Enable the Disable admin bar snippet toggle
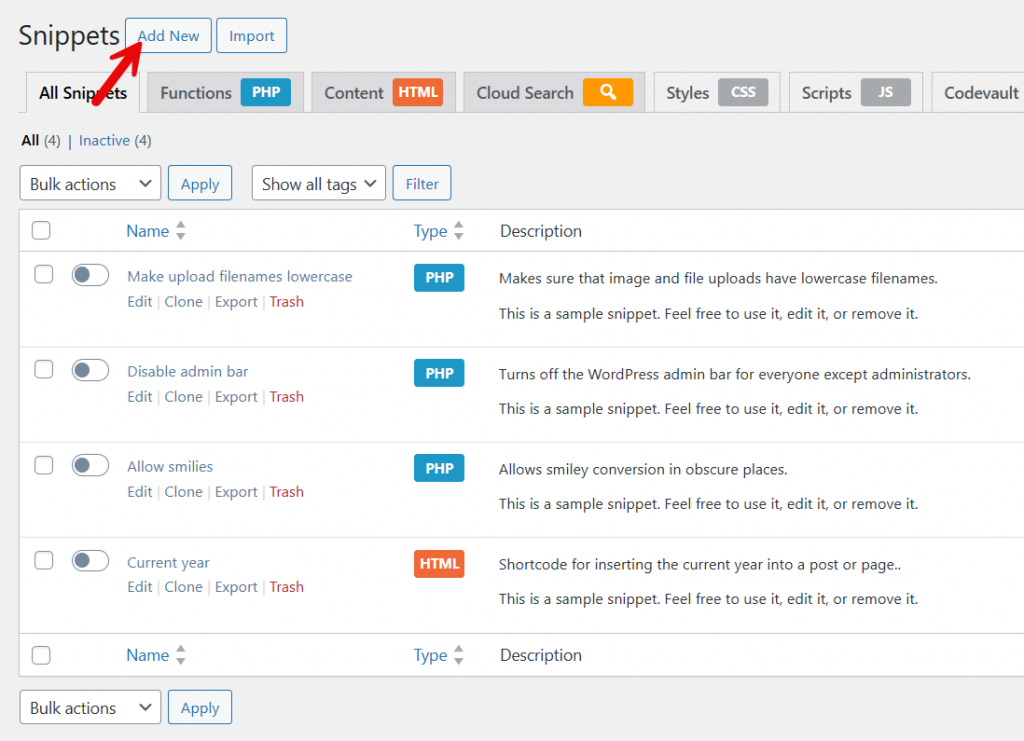Viewport: 1024px width, 741px height. point(90,371)
